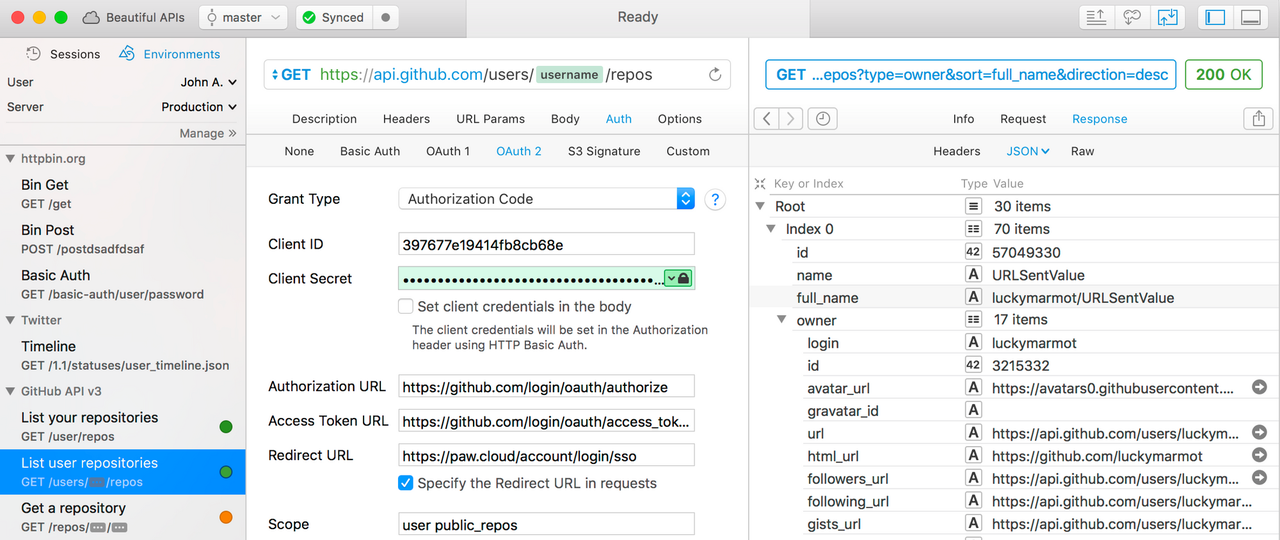Click the record dot button beside Synced

386,17
